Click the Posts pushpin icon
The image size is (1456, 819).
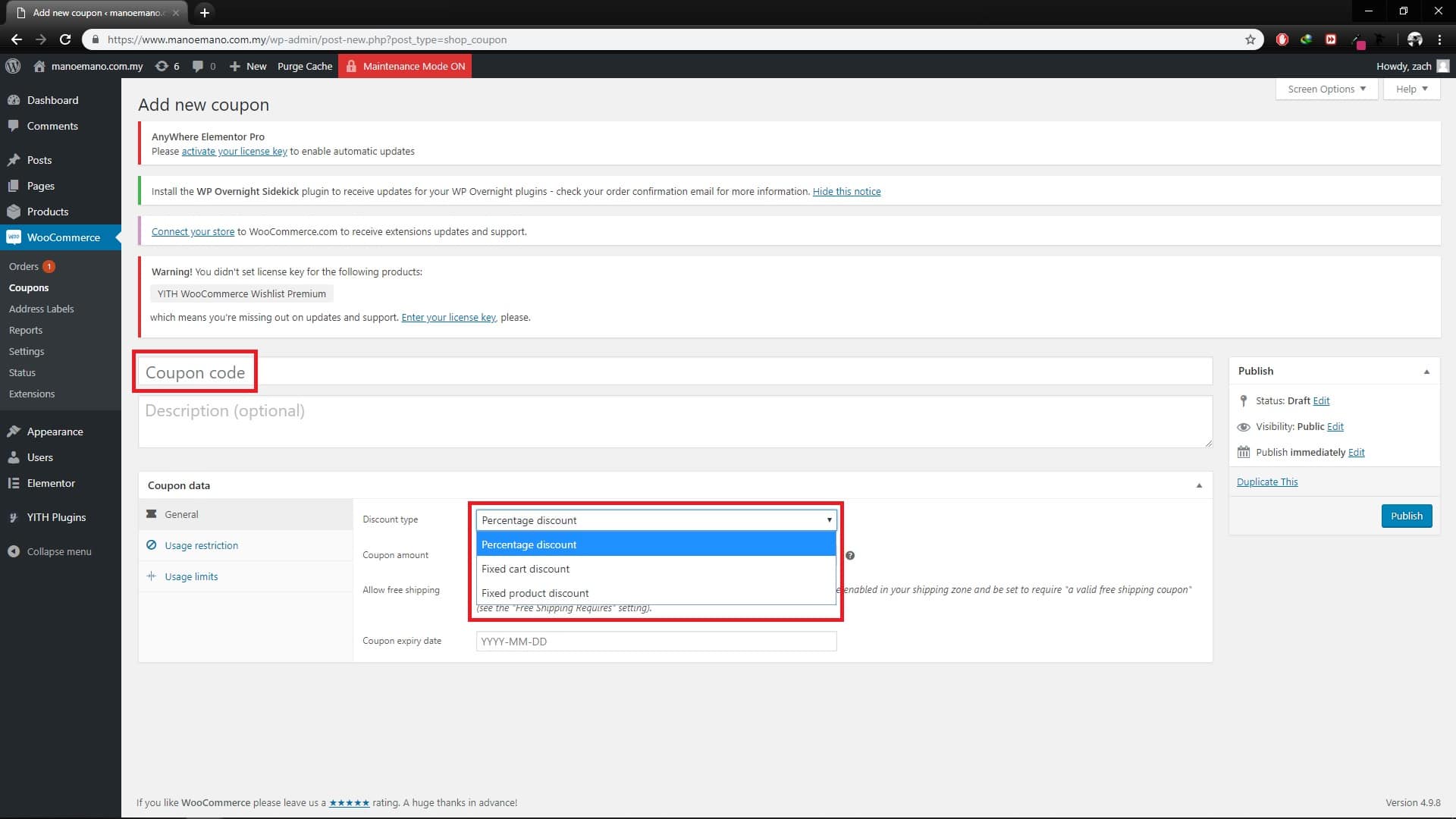pos(14,160)
